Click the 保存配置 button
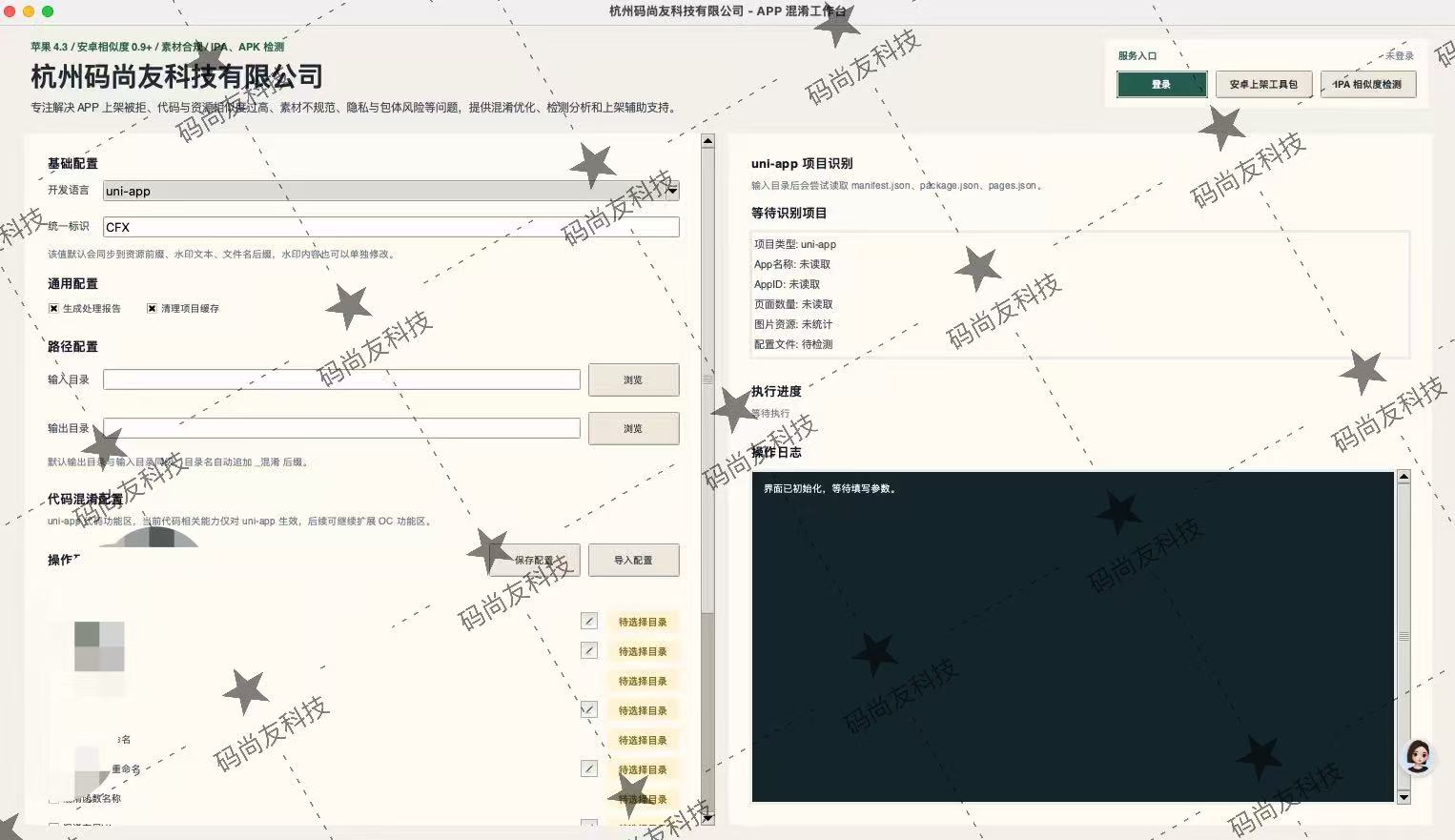 pyautogui.click(x=534, y=560)
